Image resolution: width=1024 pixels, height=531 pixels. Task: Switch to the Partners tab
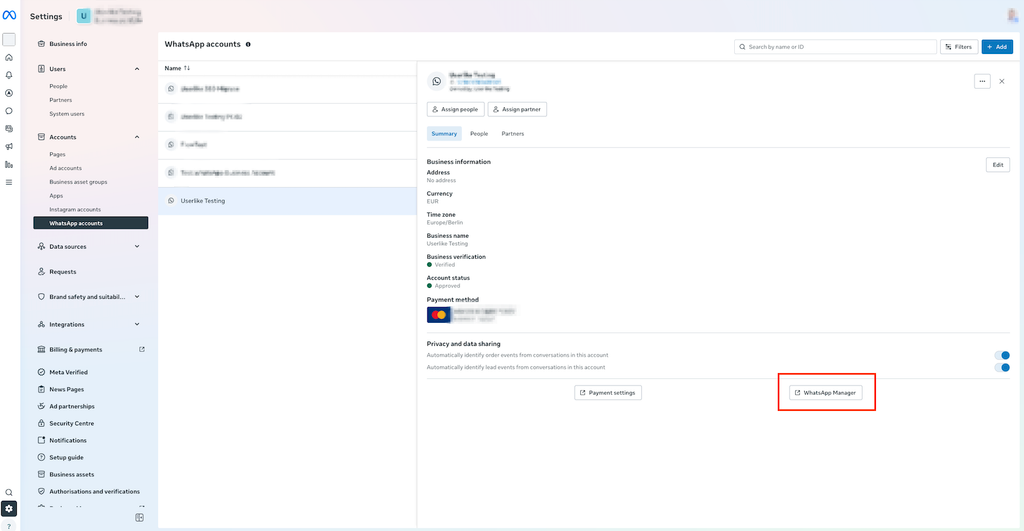(513, 134)
